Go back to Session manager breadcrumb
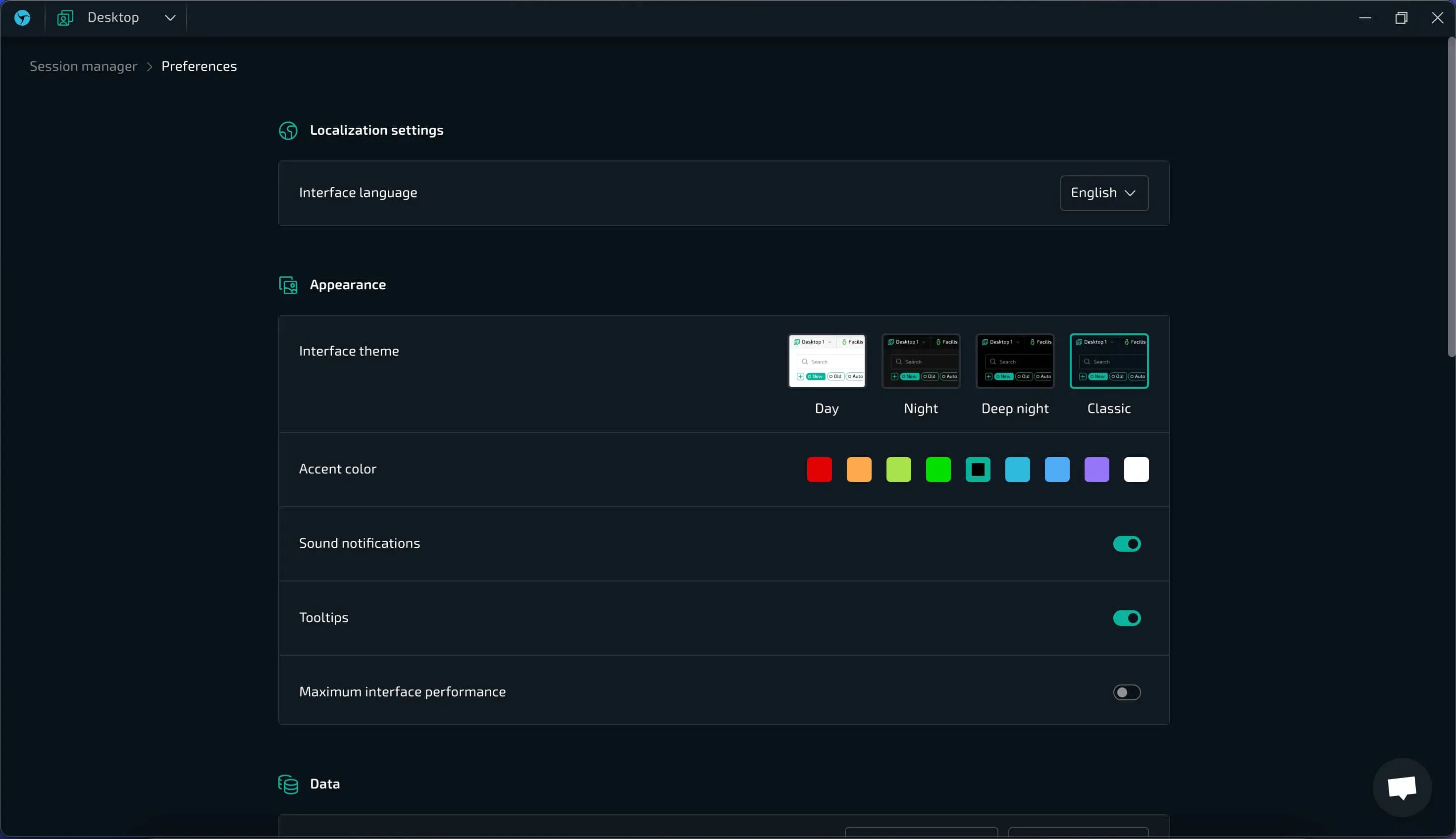Viewport: 1456px width, 839px height. coord(84,66)
